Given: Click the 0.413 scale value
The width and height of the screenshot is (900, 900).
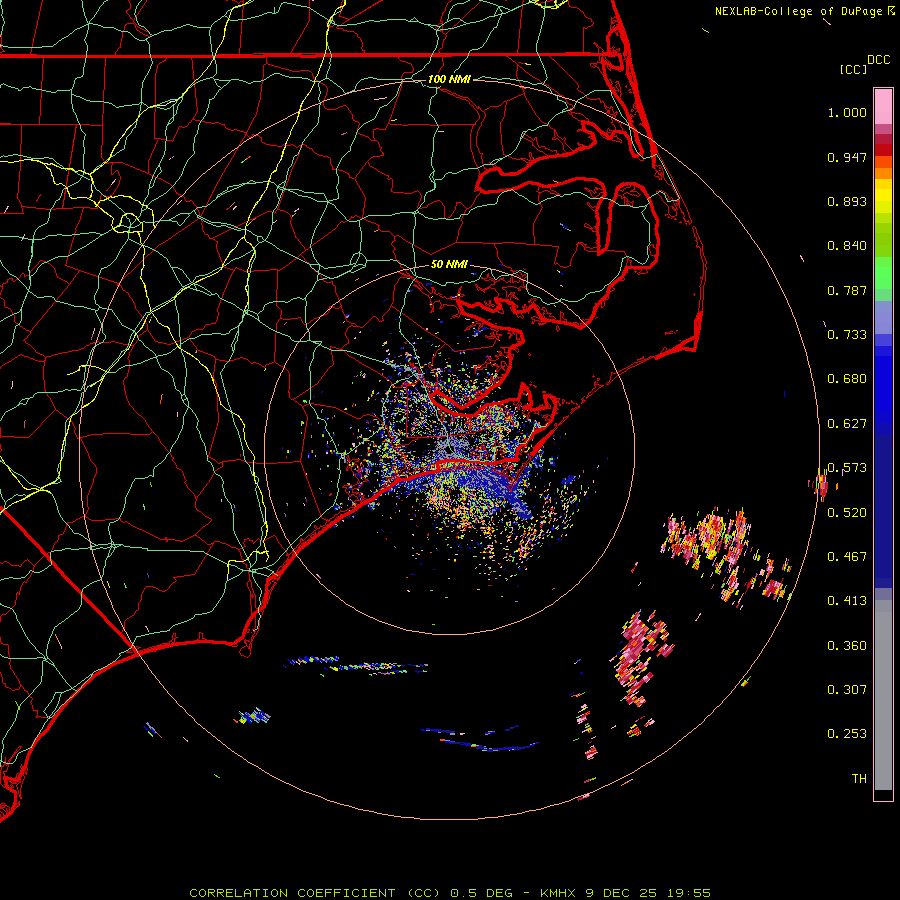Looking at the screenshot, I should 847,601.
